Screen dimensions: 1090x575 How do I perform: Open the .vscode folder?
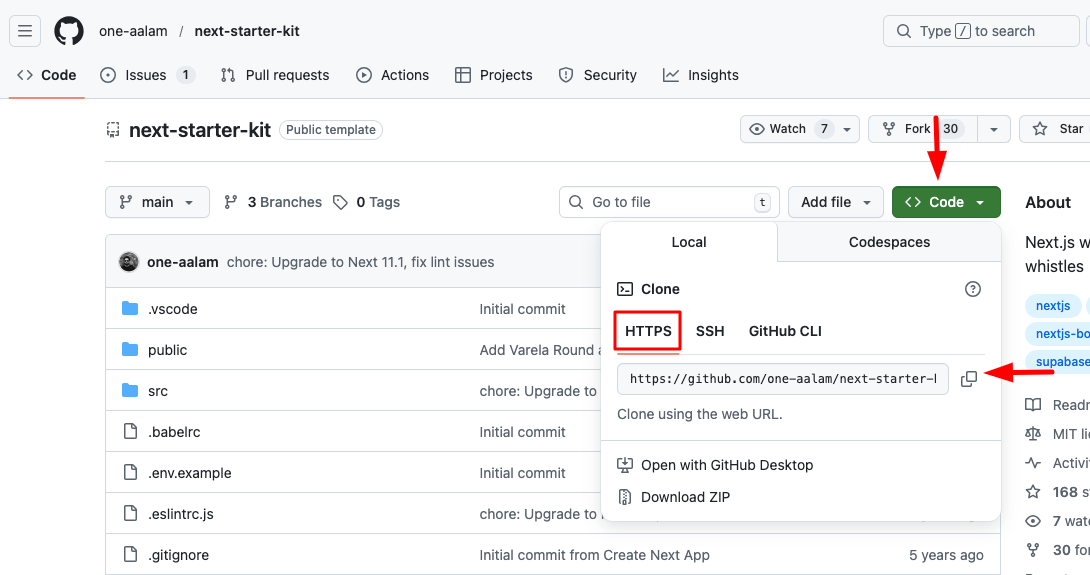[172, 309]
